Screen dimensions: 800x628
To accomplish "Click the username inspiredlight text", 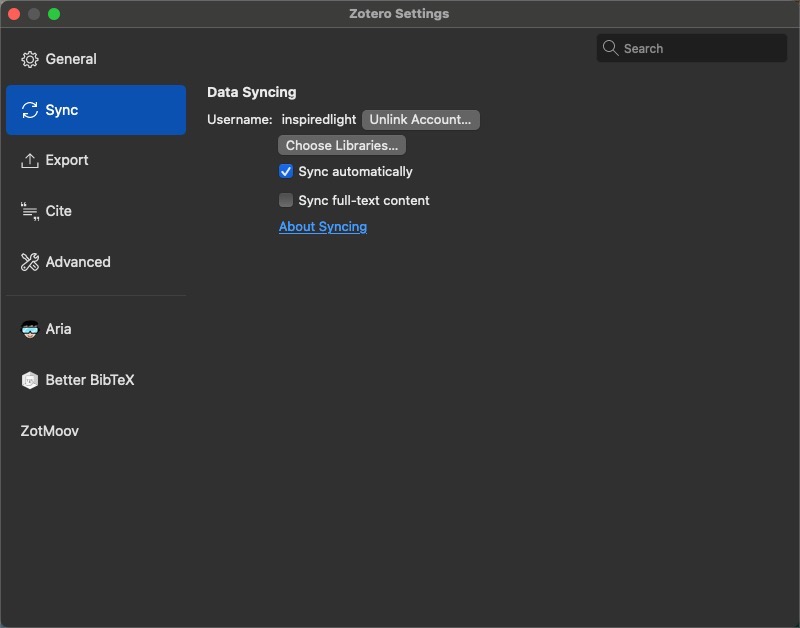I will click(319, 119).
